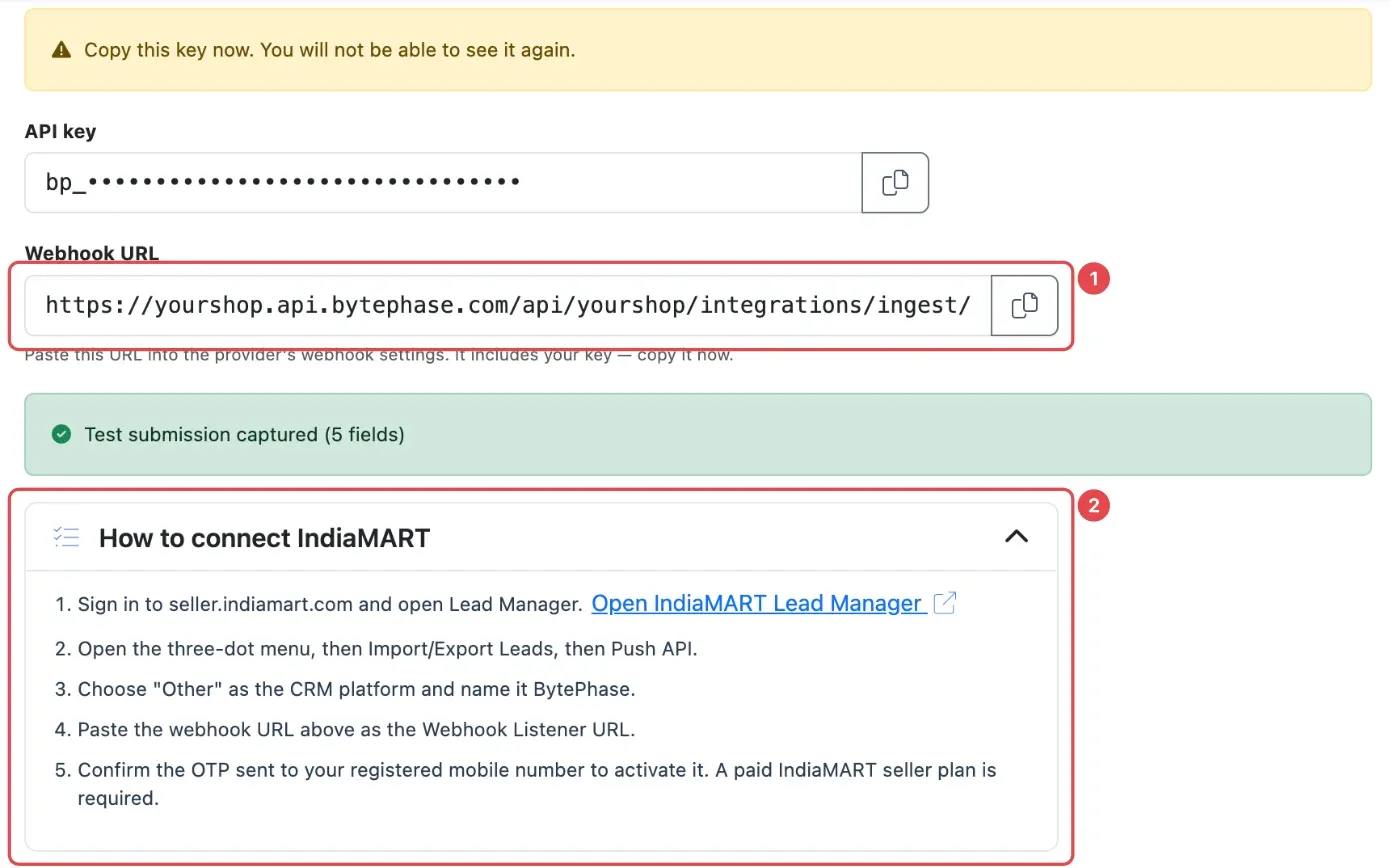
Task: Click the green check icon in success banner
Action: (x=62, y=435)
